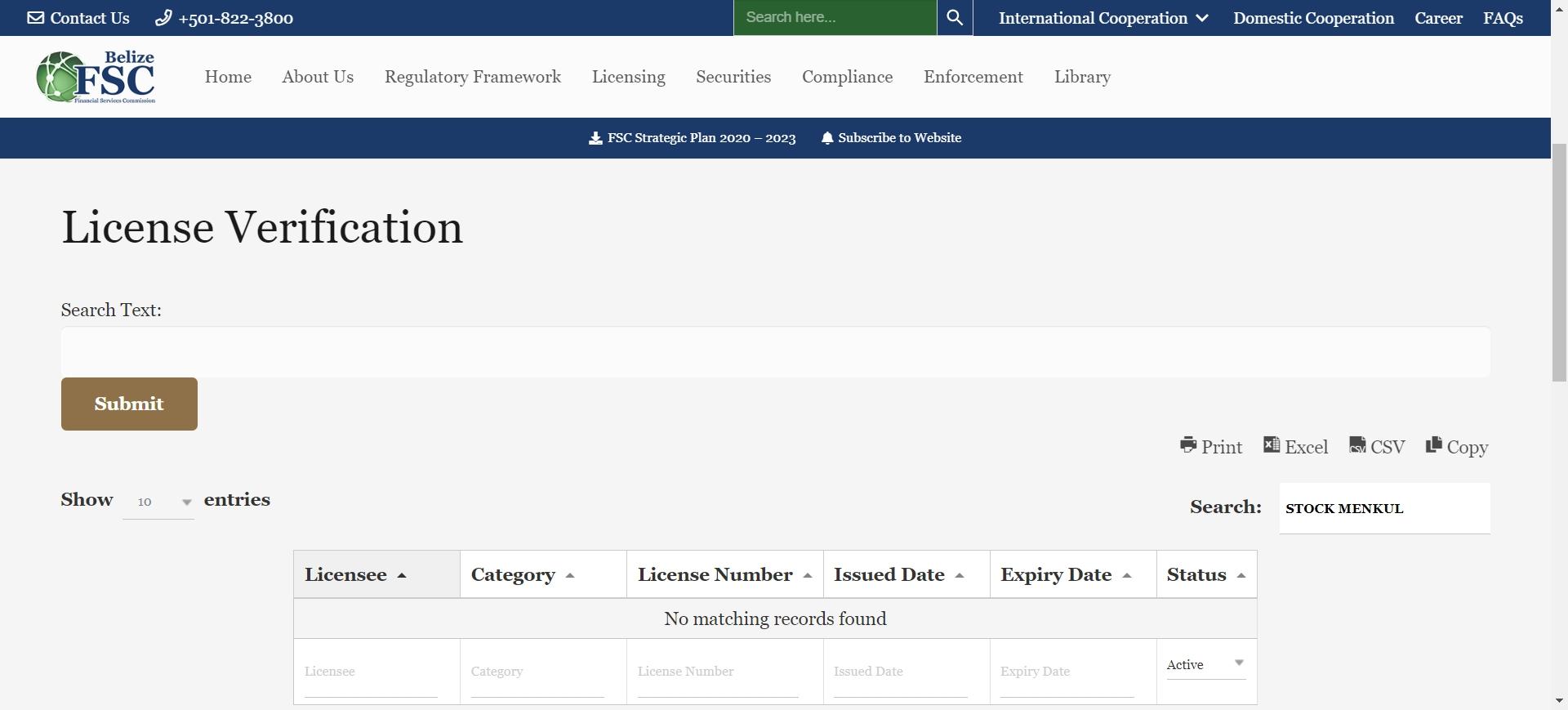Click the Expiry Date filter field

coord(1067,672)
